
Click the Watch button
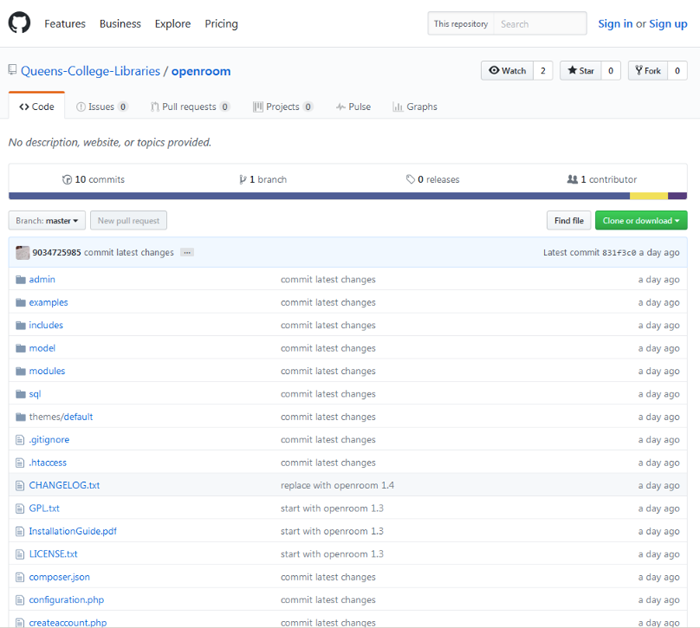[x=507, y=71]
